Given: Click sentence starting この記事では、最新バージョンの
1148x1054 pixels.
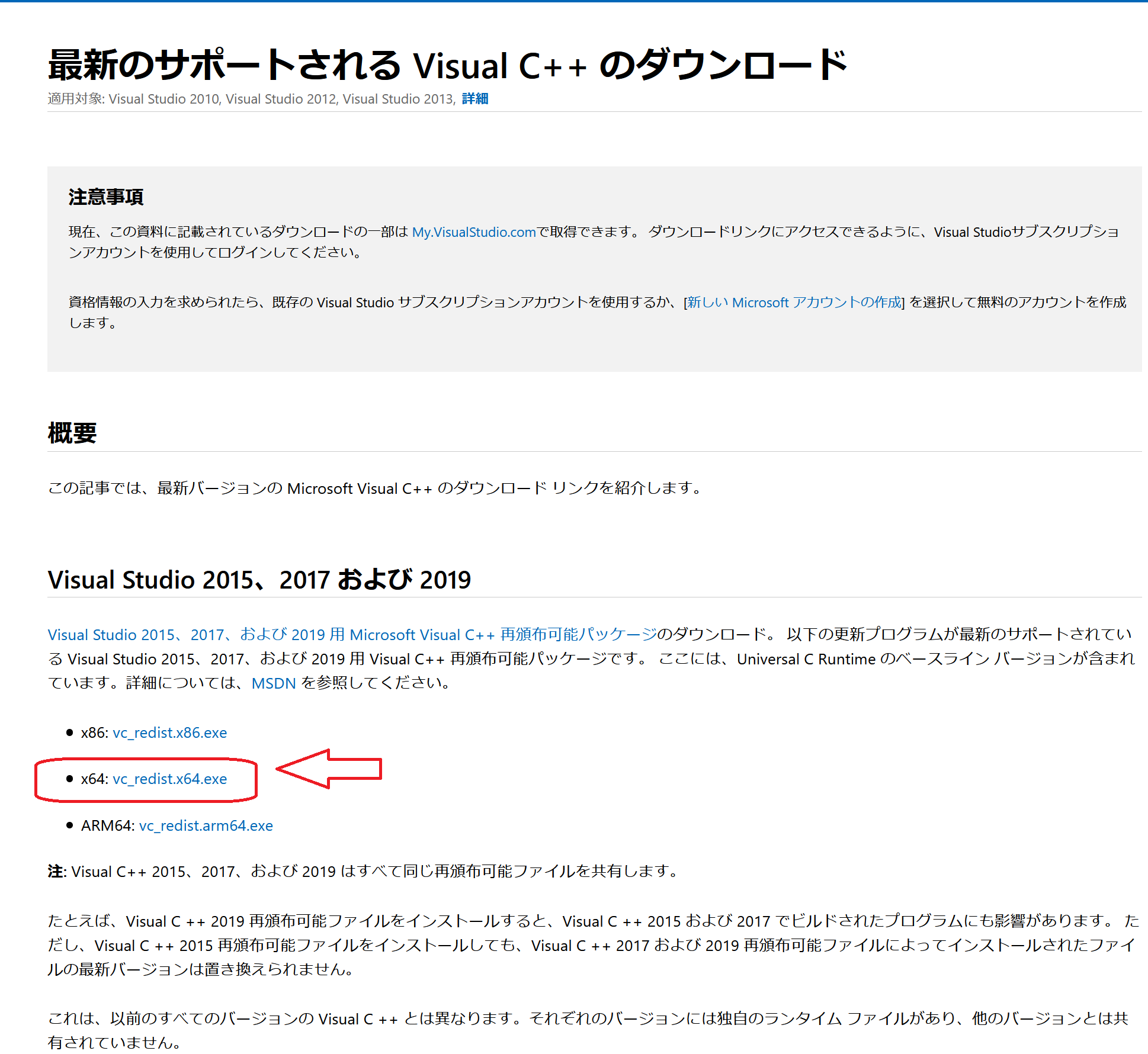Looking at the screenshot, I should point(376,488).
